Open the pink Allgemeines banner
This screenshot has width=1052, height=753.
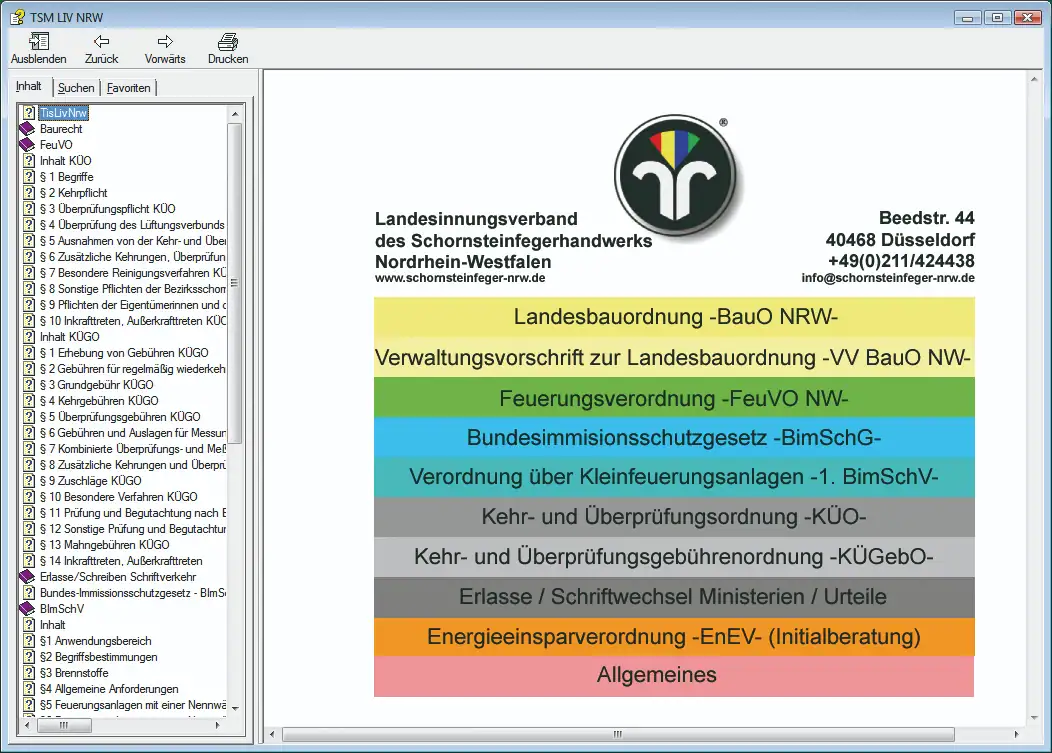674,676
